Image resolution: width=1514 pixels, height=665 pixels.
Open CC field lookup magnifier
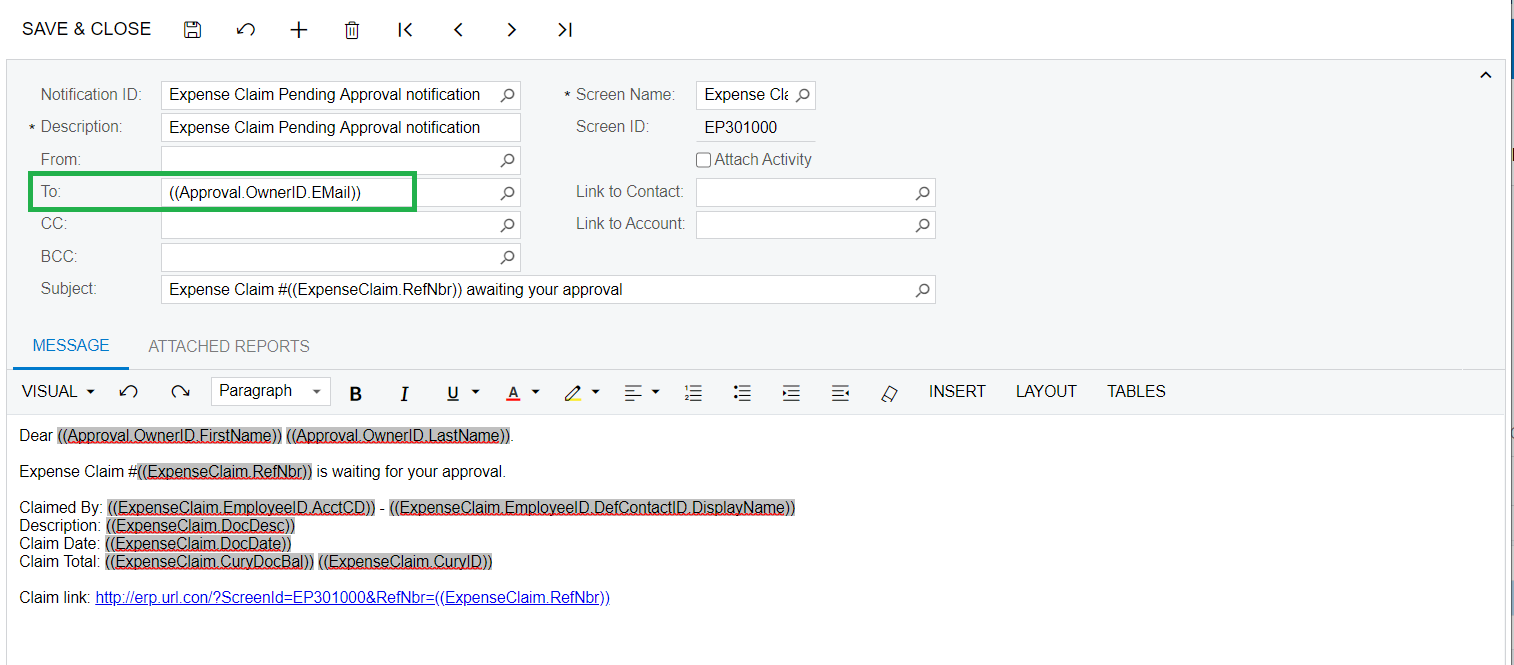[508, 225]
